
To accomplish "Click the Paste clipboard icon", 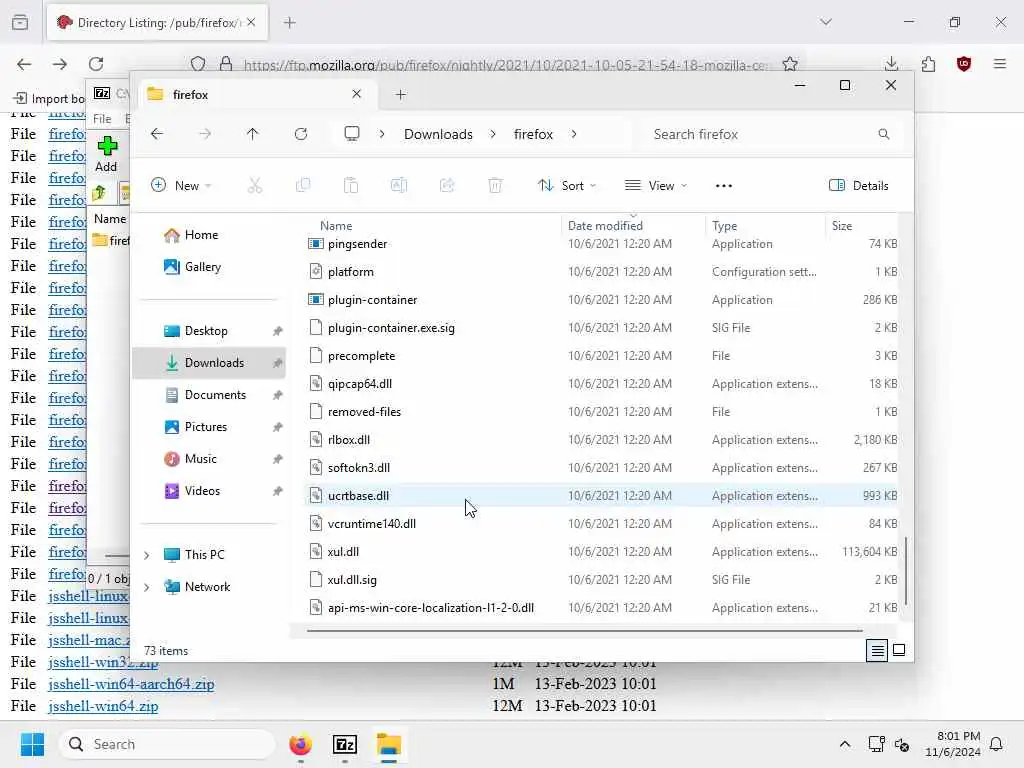I will pyautogui.click(x=351, y=185).
